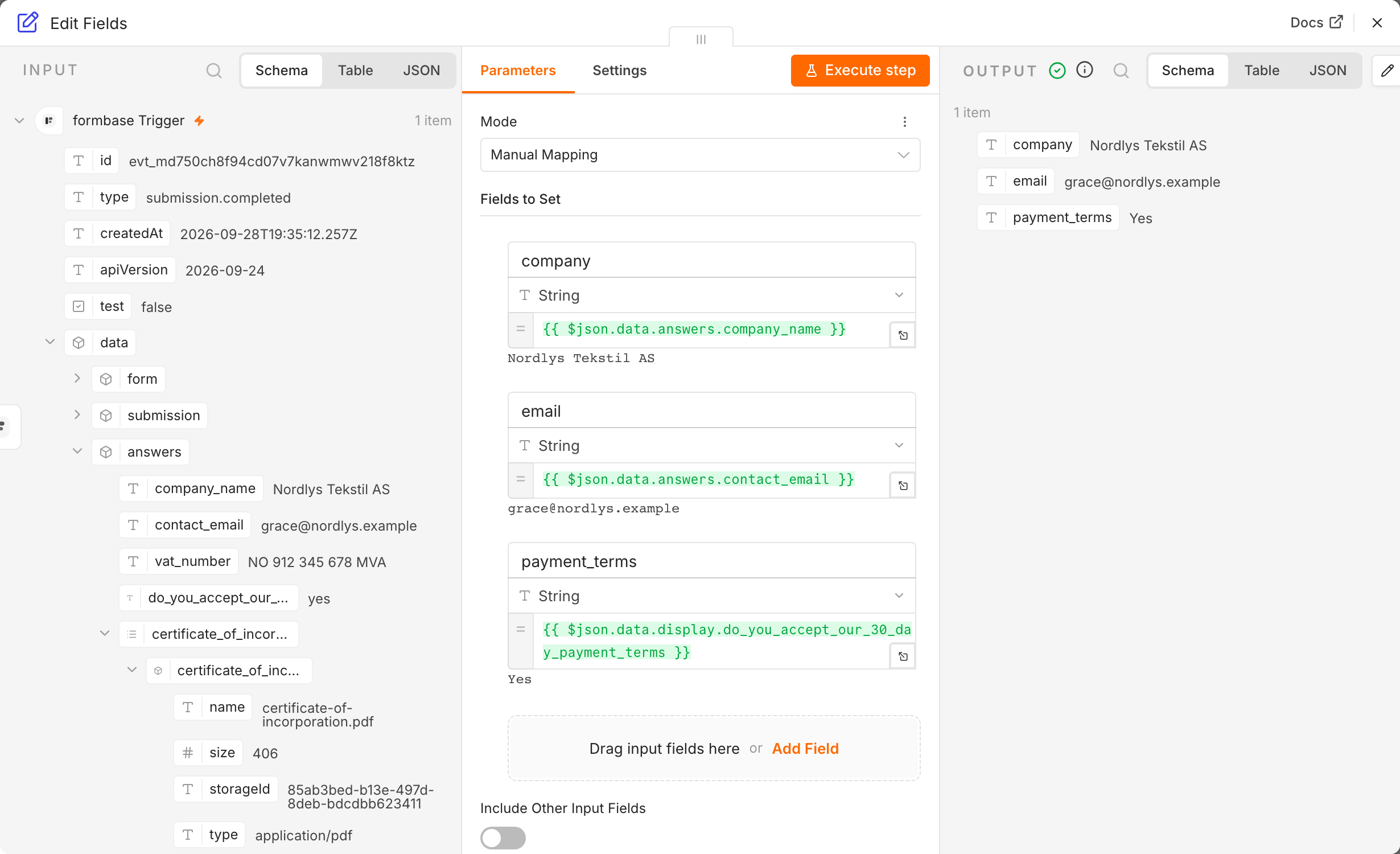Open expression editor for company field
The width and height of the screenshot is (1400, 854).
(x=903, y=335)
